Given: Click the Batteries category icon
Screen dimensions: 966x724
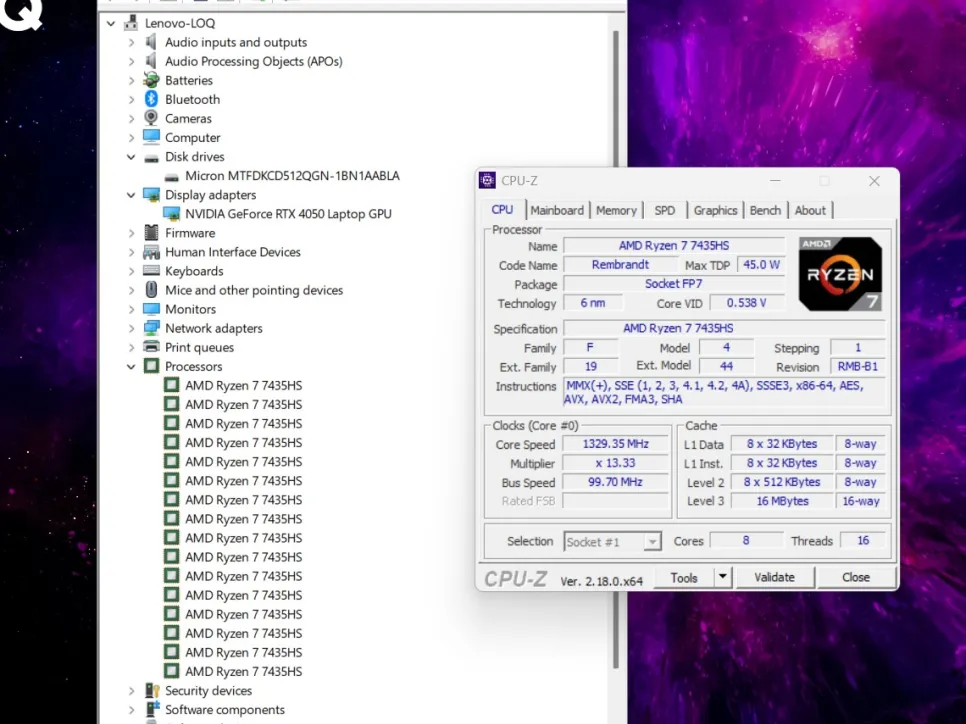Looking at the screenshot, I should (152, 80).
